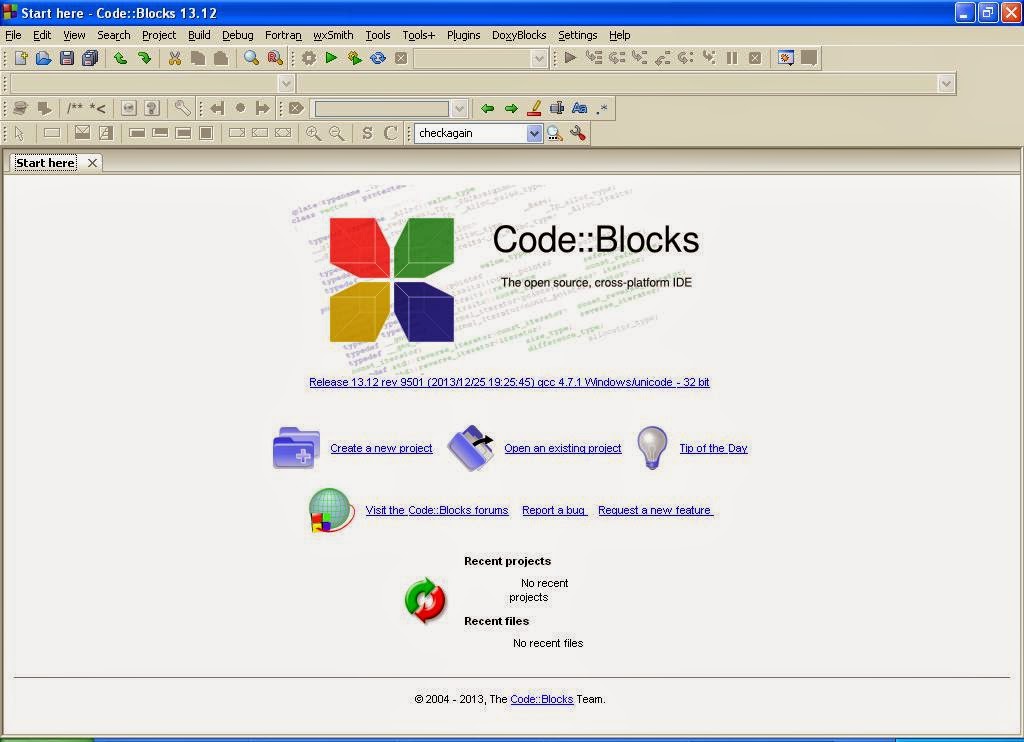1024x742 pixels.
Task: Open Tip of the Day link
Action: (x=713, y=448)
